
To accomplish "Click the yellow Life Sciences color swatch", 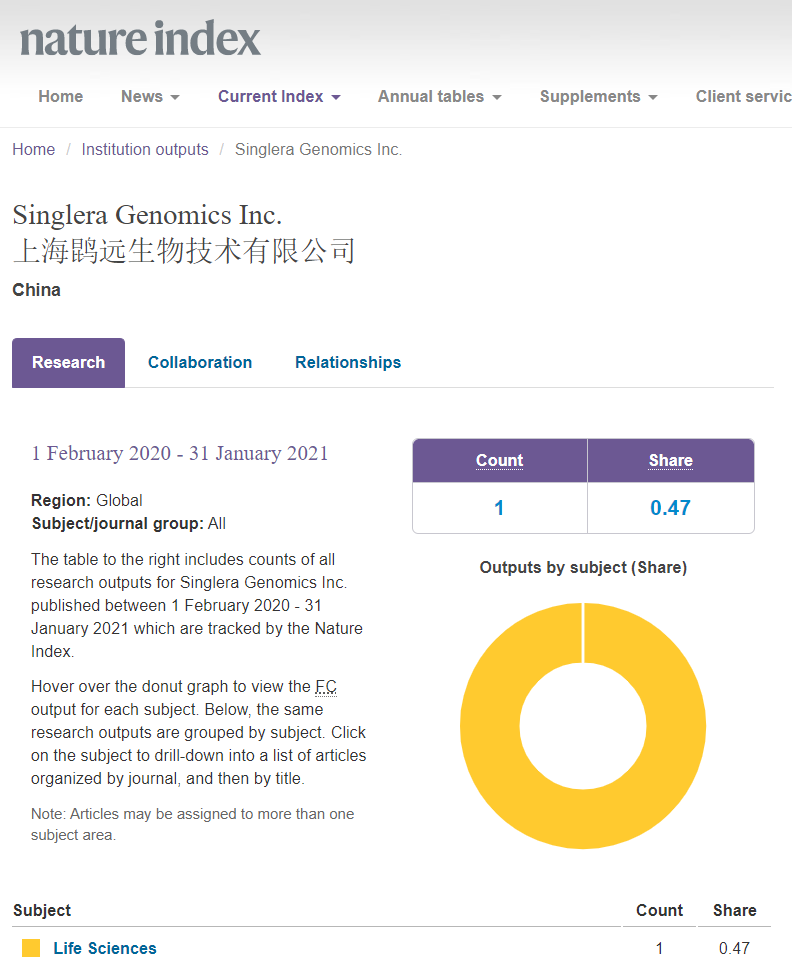I will (31, 948).
